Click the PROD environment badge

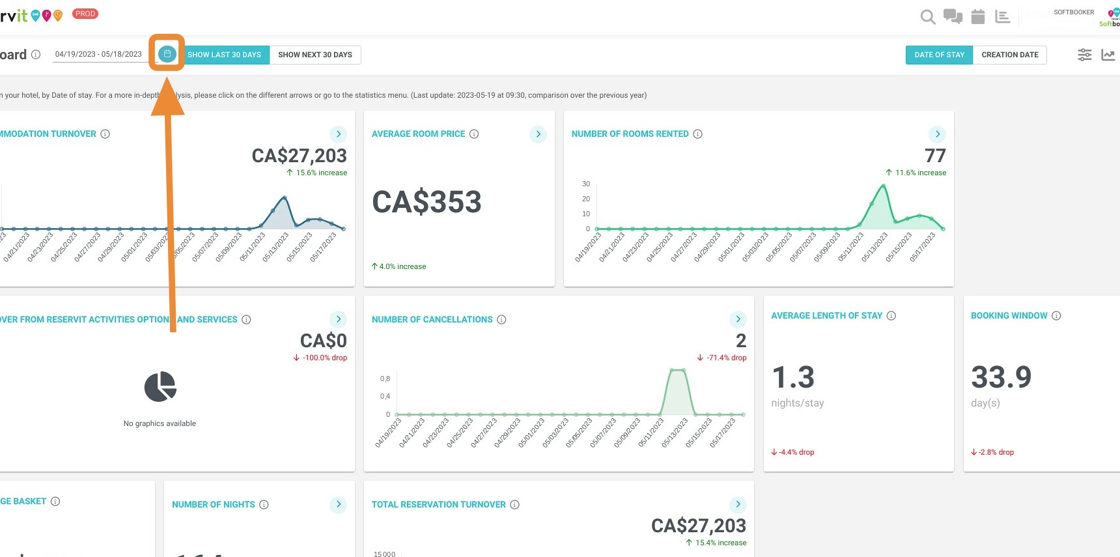[x=85, y=14]
